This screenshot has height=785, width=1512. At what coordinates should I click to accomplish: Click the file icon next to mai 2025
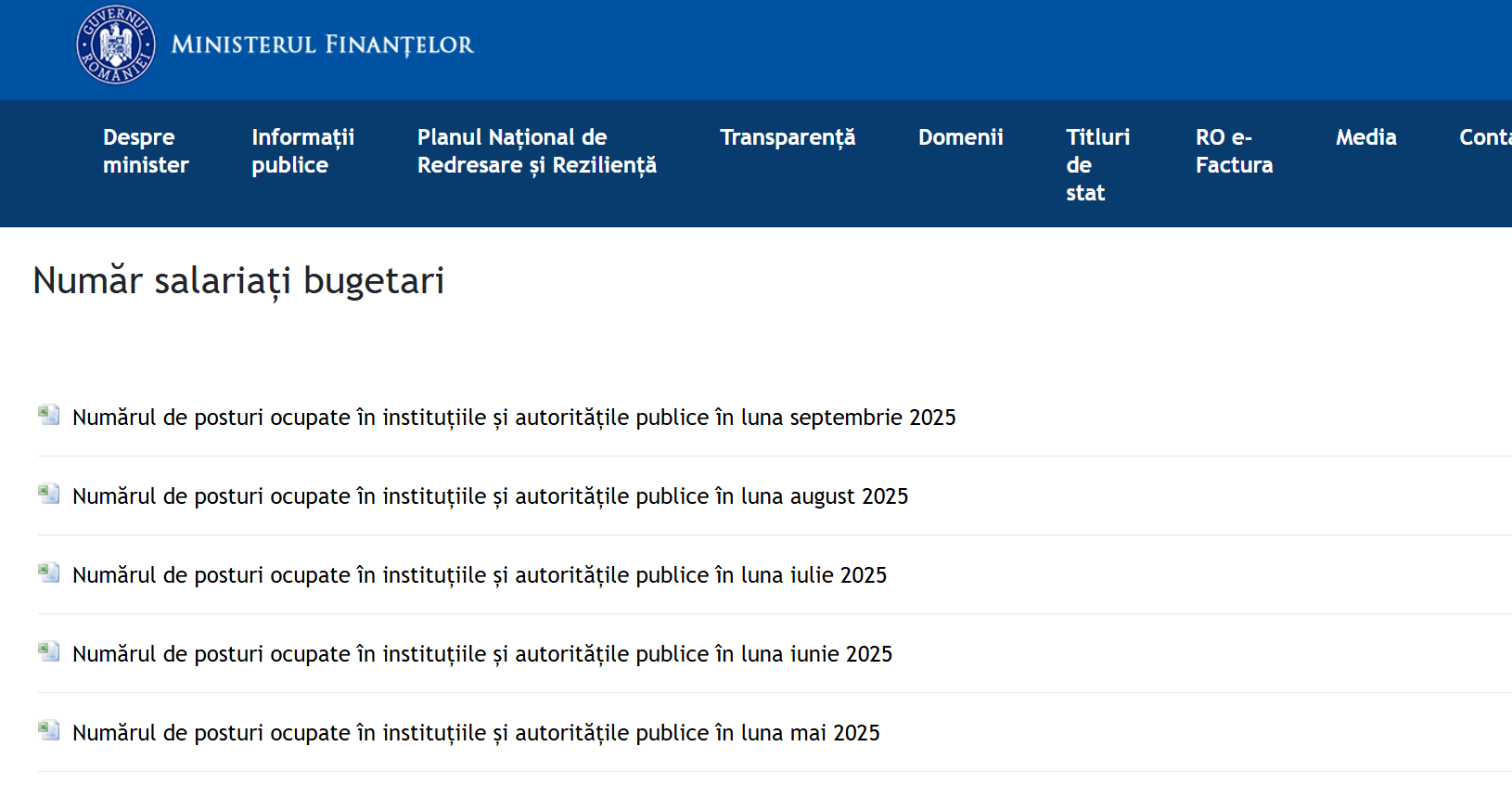point(48,730)
